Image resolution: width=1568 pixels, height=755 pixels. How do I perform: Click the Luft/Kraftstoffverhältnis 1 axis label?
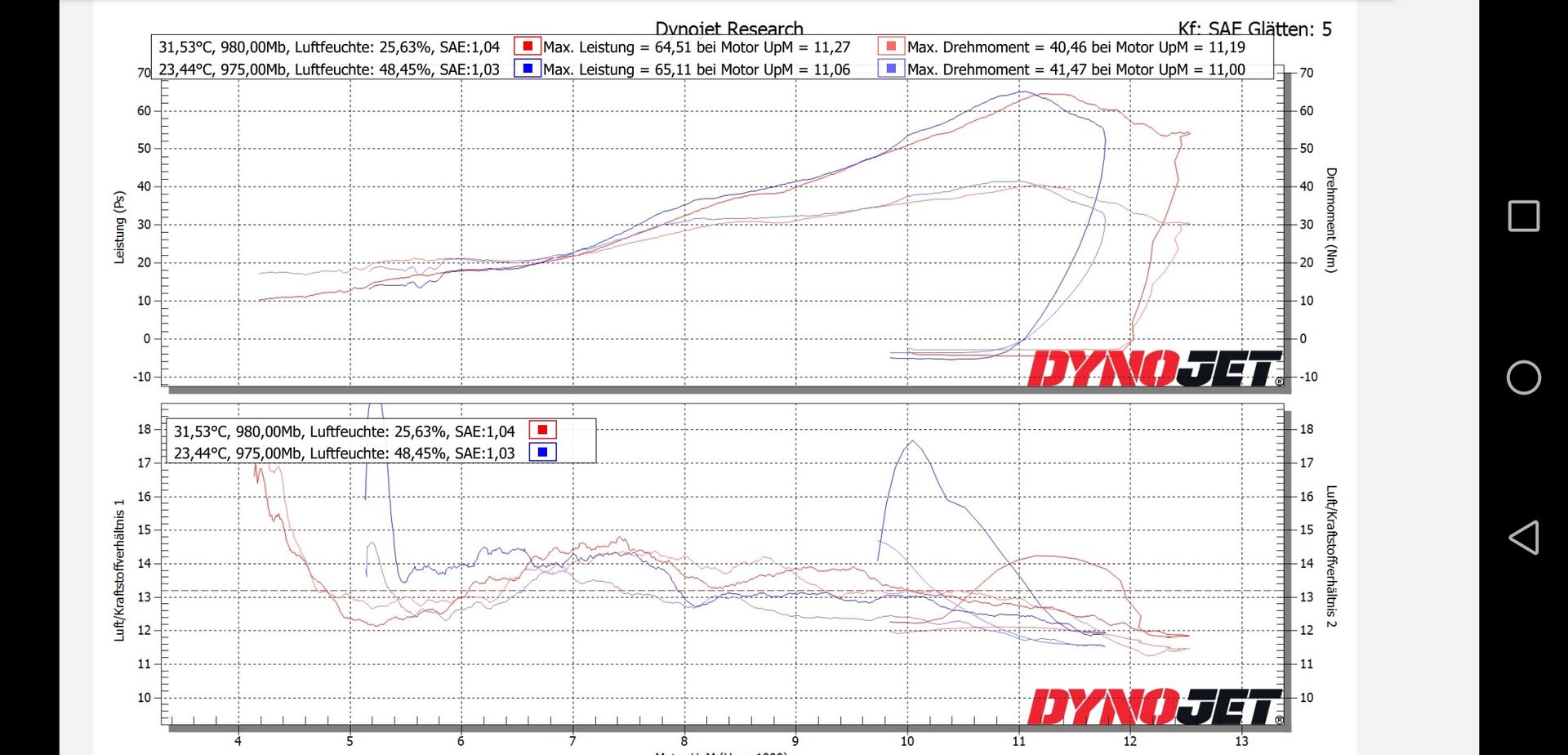coord(119,570)
